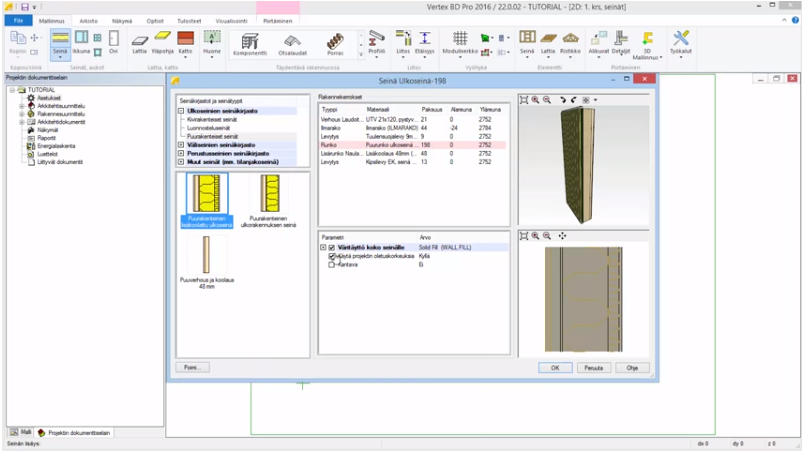The width and height of the screenshot is (802, 452).
Task: Toggle the Väritäyttö koko seinälle checkbox
Action: [x=331, y=247]
